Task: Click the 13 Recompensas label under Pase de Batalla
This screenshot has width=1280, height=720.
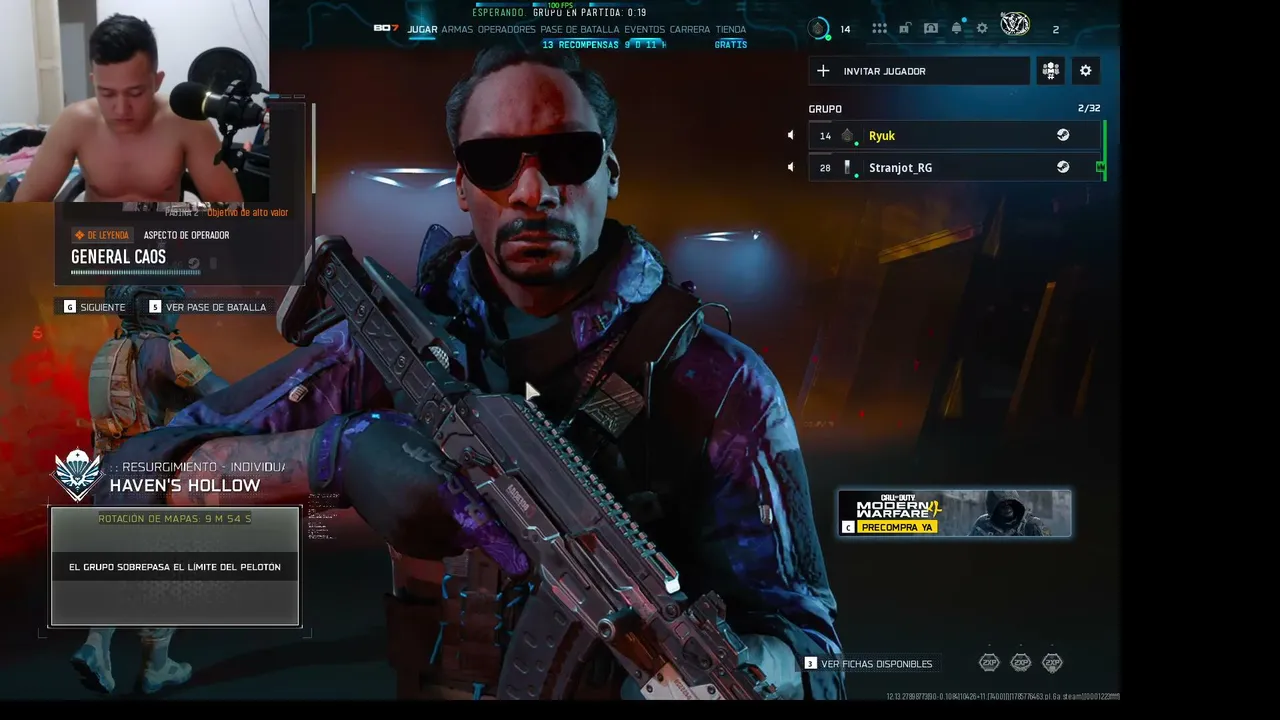Action: [580, 45]
